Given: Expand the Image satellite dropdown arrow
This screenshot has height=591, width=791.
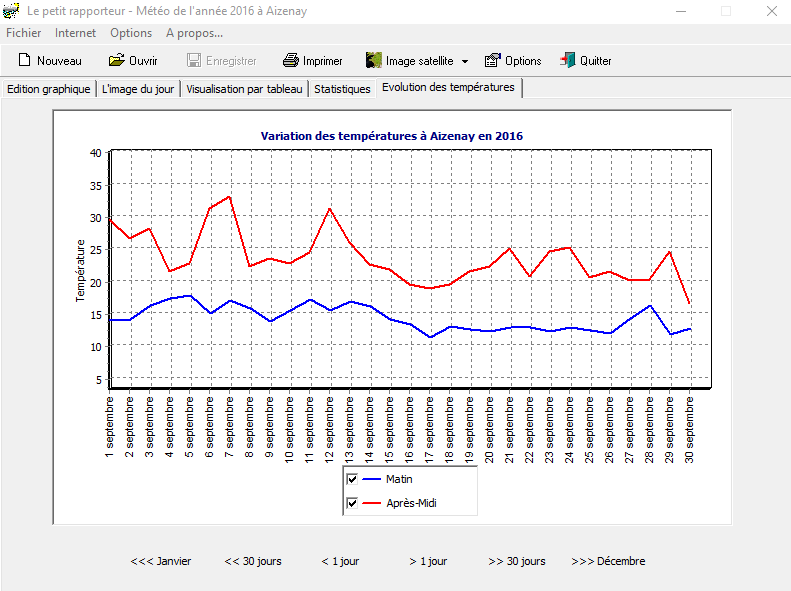Looking at the screenshot, I should tap(465, 62).
